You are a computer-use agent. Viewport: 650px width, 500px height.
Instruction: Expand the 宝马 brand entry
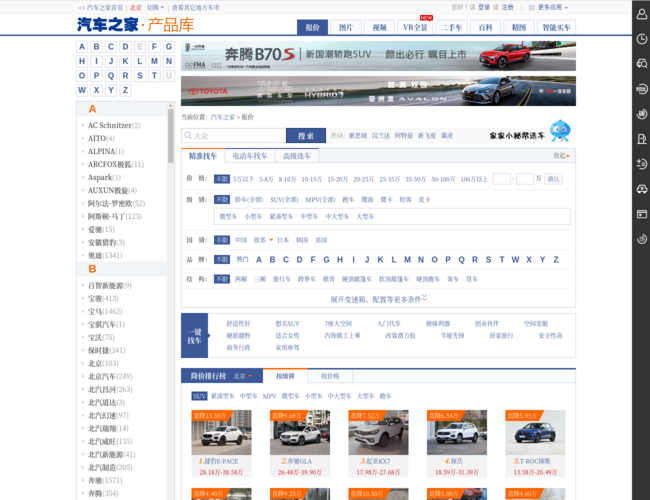(x=105, y=311)
